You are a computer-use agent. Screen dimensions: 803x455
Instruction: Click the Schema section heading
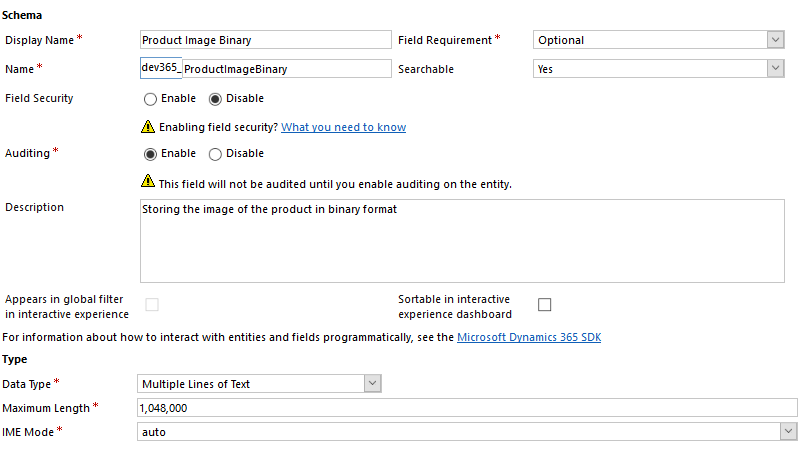[x=22, y=15]
